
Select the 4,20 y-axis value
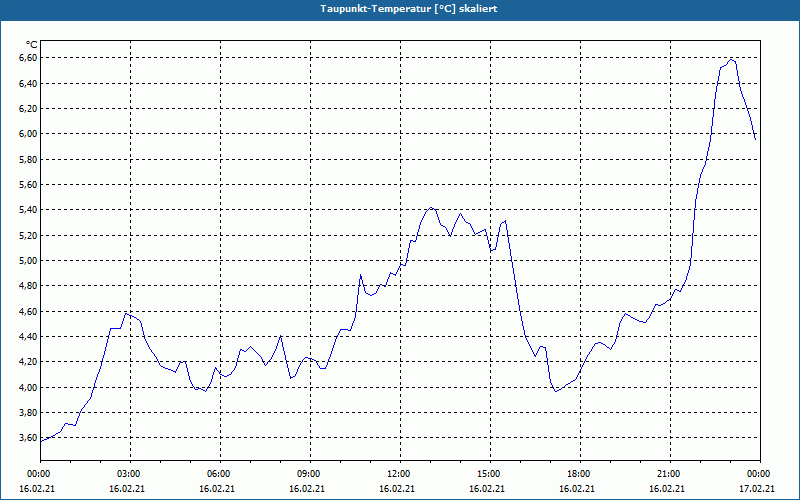point(28,362)
